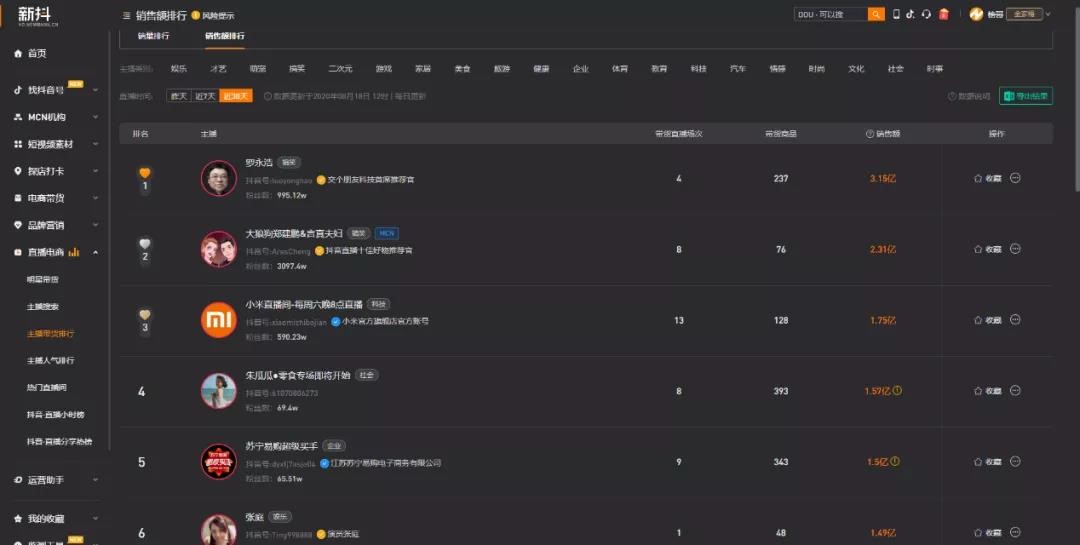Click the red gift envelope icon
1080x545 pixels.
pyautogui.click(x=944, y=14)
